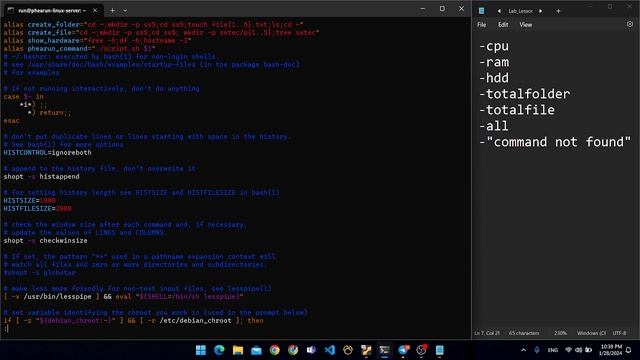Open the View menu in Notepad
Image resolution: width=640 pixels, height=360 pixels.
point(526,25)
